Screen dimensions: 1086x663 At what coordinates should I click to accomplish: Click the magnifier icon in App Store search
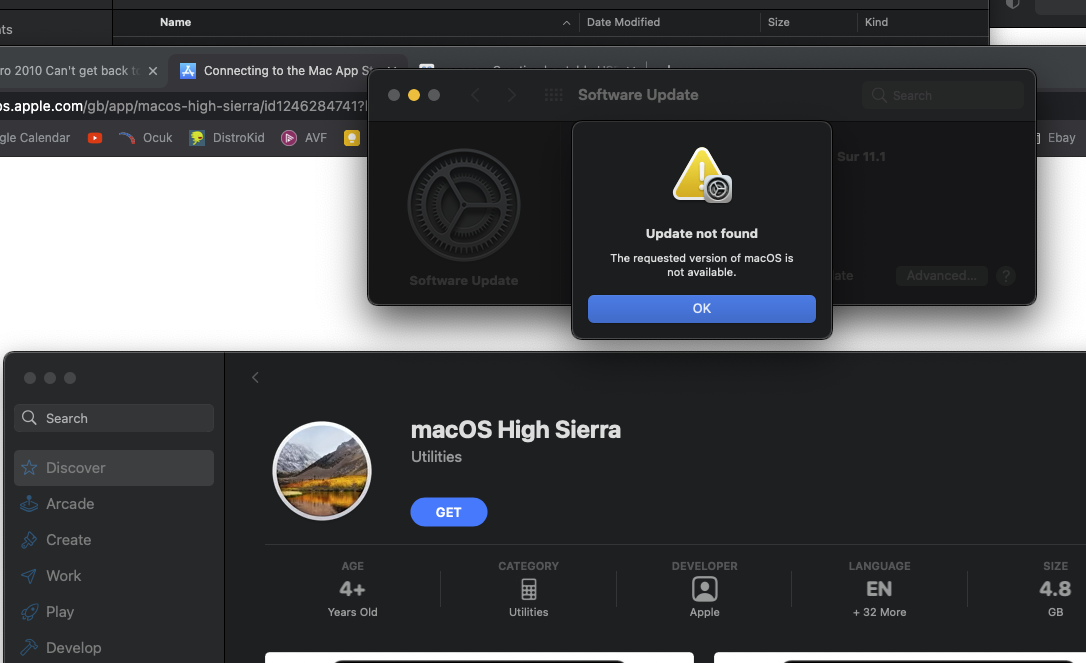tap(29, 418)
